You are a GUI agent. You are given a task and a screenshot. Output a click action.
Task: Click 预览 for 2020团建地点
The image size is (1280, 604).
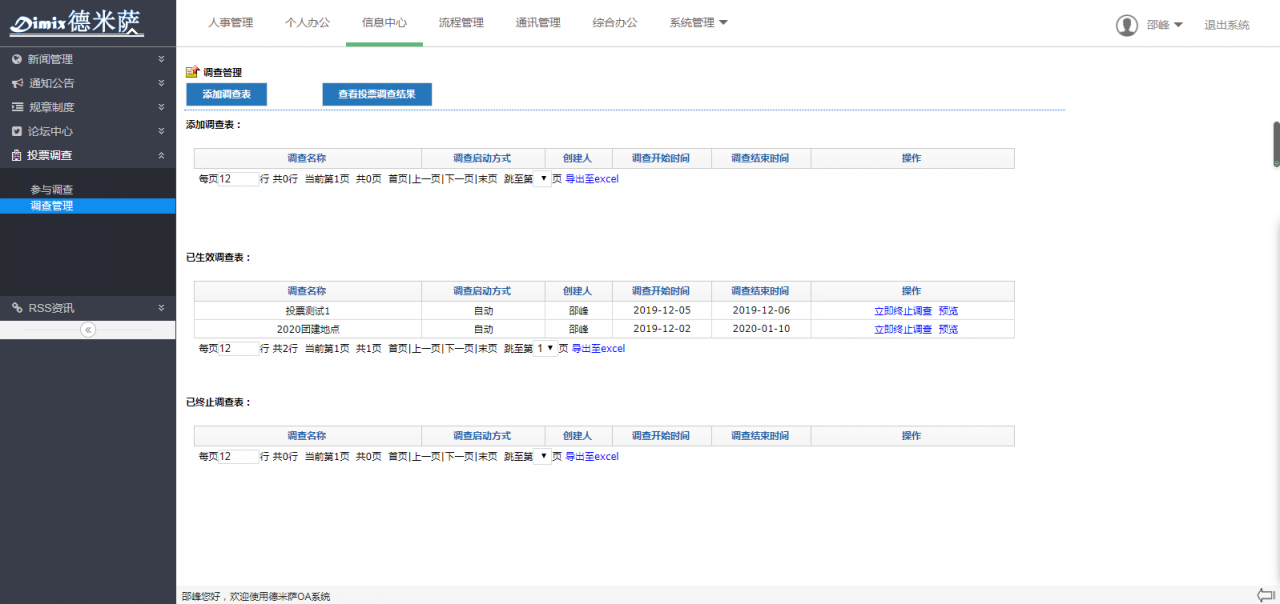point(948,329)
